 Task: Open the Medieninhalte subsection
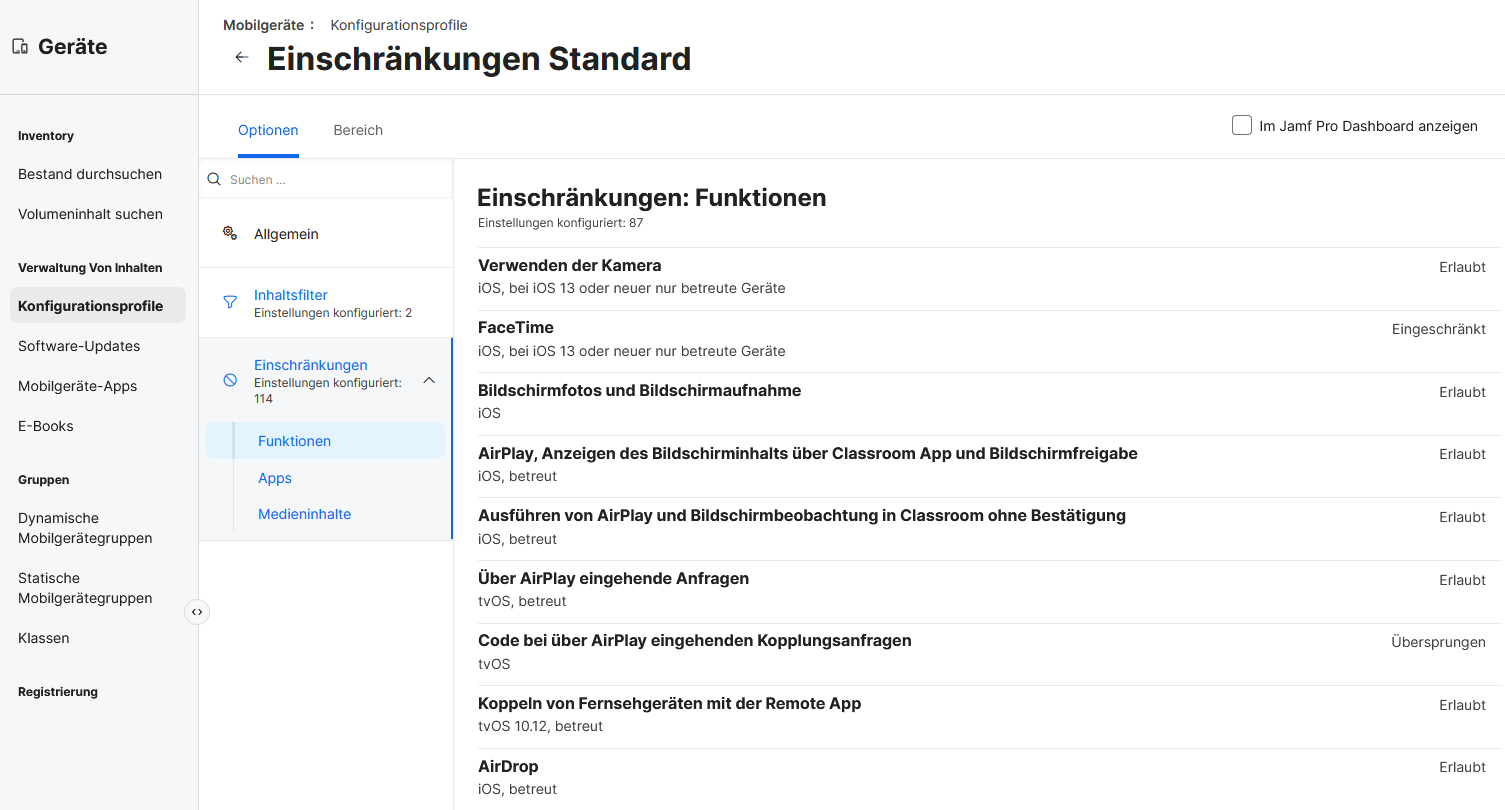pos(304,514)
